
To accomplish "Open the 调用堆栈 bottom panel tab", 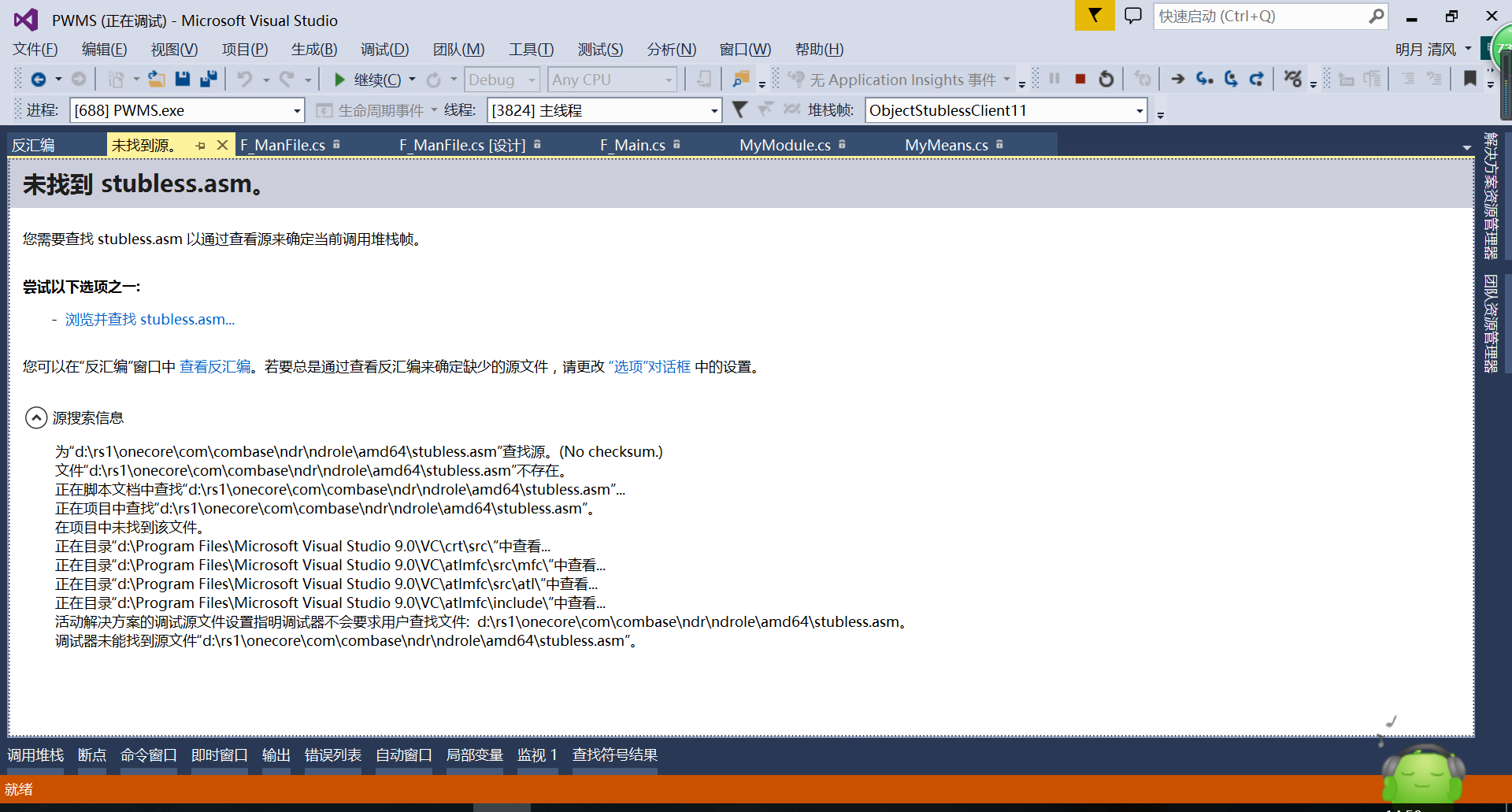I will 35,755.
